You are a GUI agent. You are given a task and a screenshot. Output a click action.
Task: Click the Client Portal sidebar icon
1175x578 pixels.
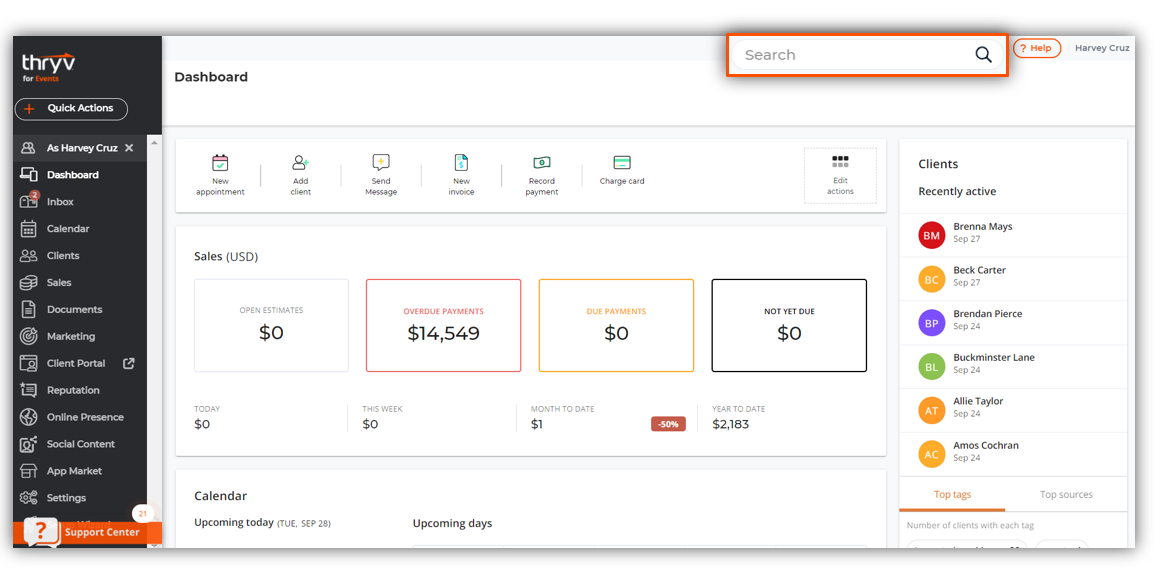click(28, 364)
